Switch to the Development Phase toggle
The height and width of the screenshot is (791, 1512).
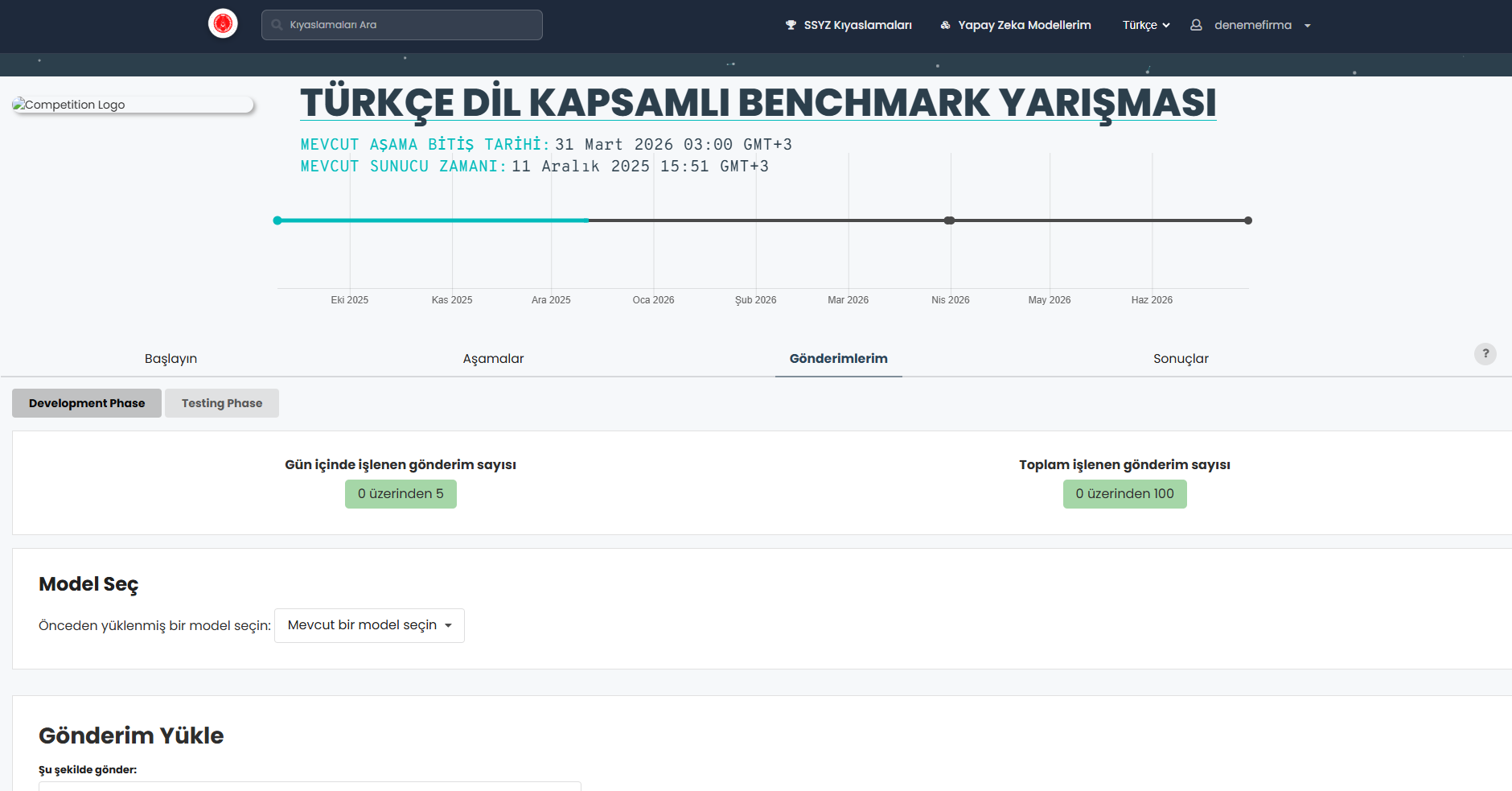pyautogui.click(x=87, y=403)
